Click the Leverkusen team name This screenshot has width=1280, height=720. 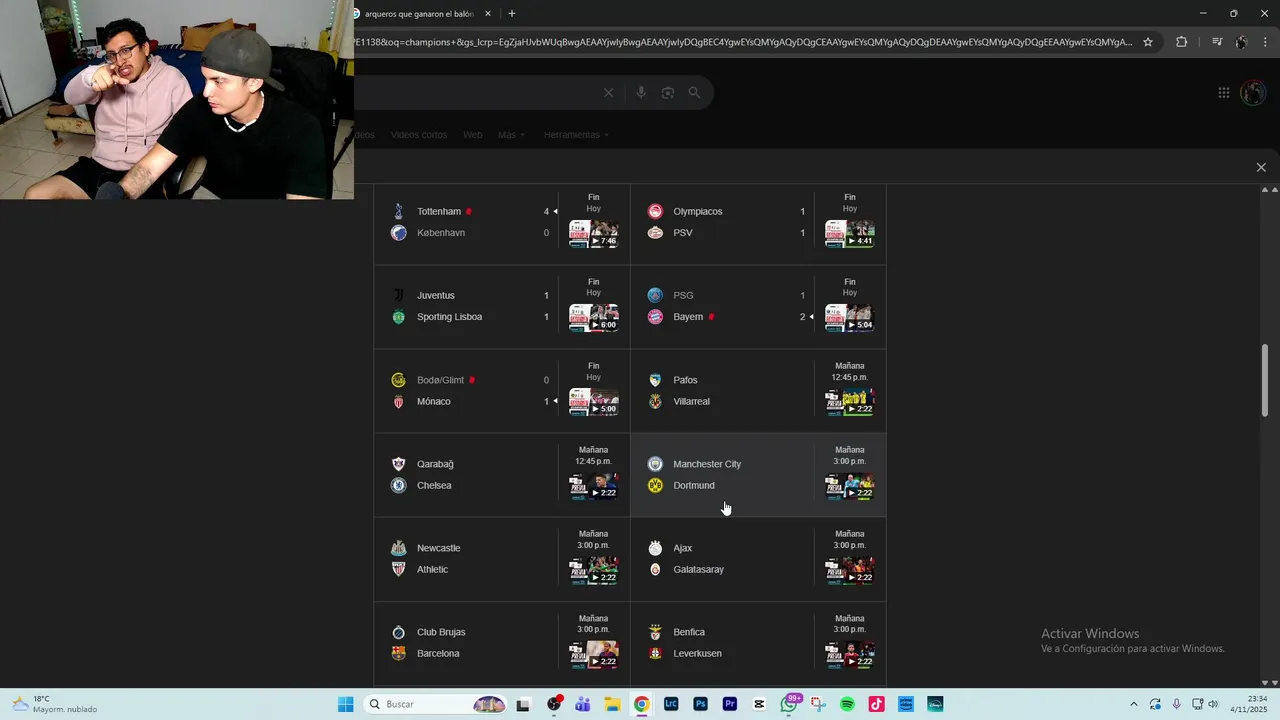click(x=697, y=654)
